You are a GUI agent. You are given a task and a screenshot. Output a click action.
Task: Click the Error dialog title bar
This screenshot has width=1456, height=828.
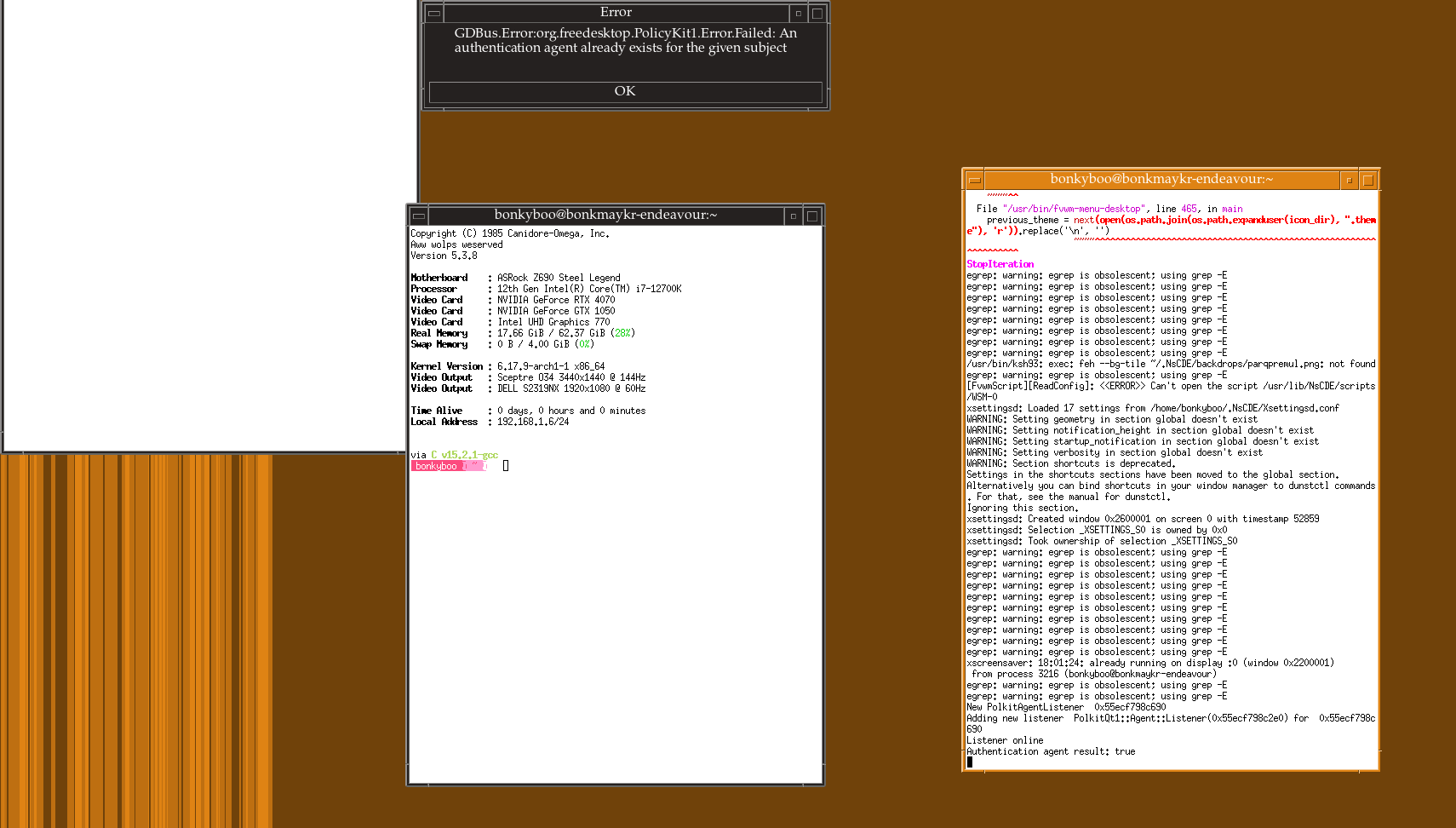coord(616,13)
